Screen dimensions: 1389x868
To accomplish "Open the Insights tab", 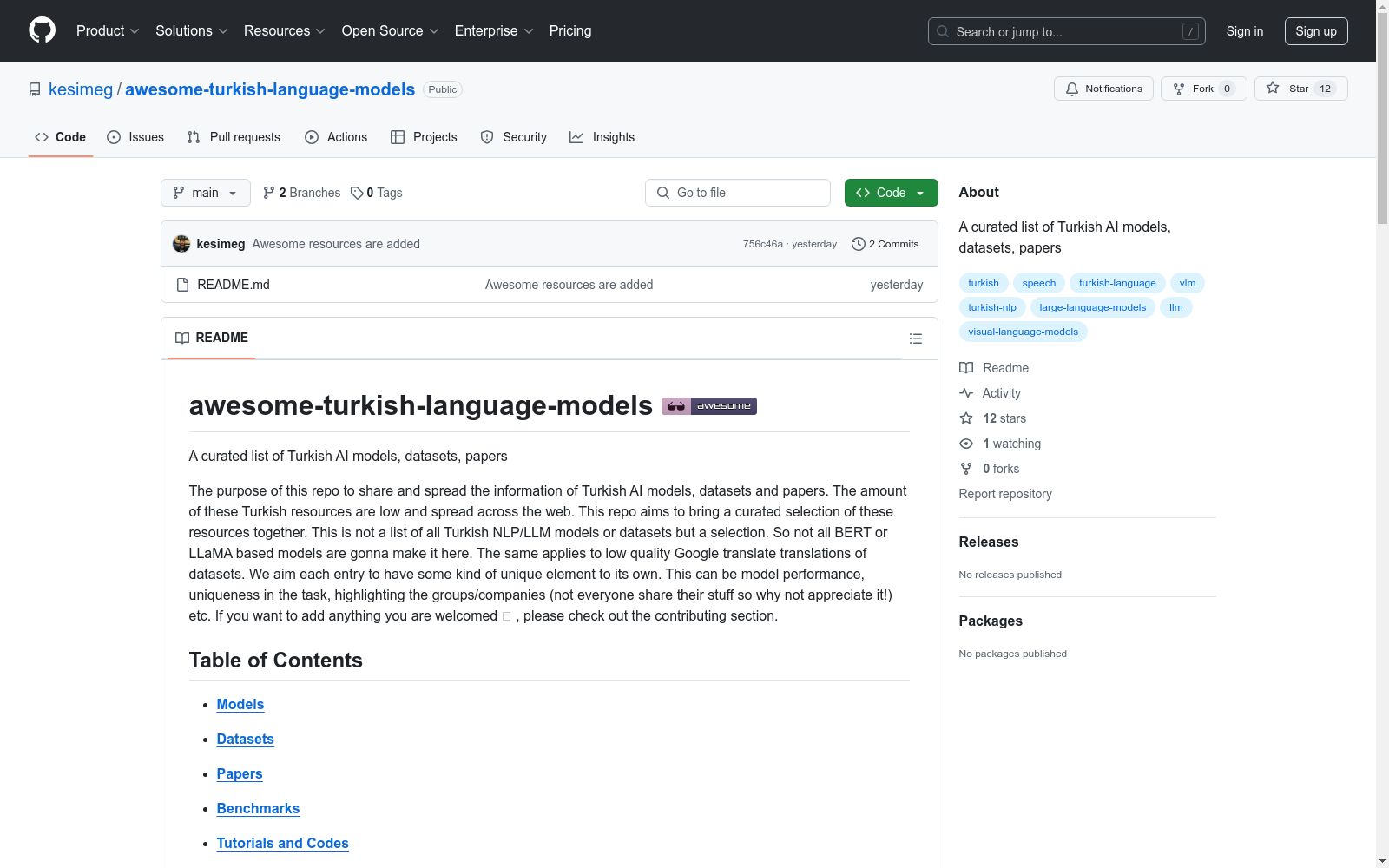I will [602, 137].
